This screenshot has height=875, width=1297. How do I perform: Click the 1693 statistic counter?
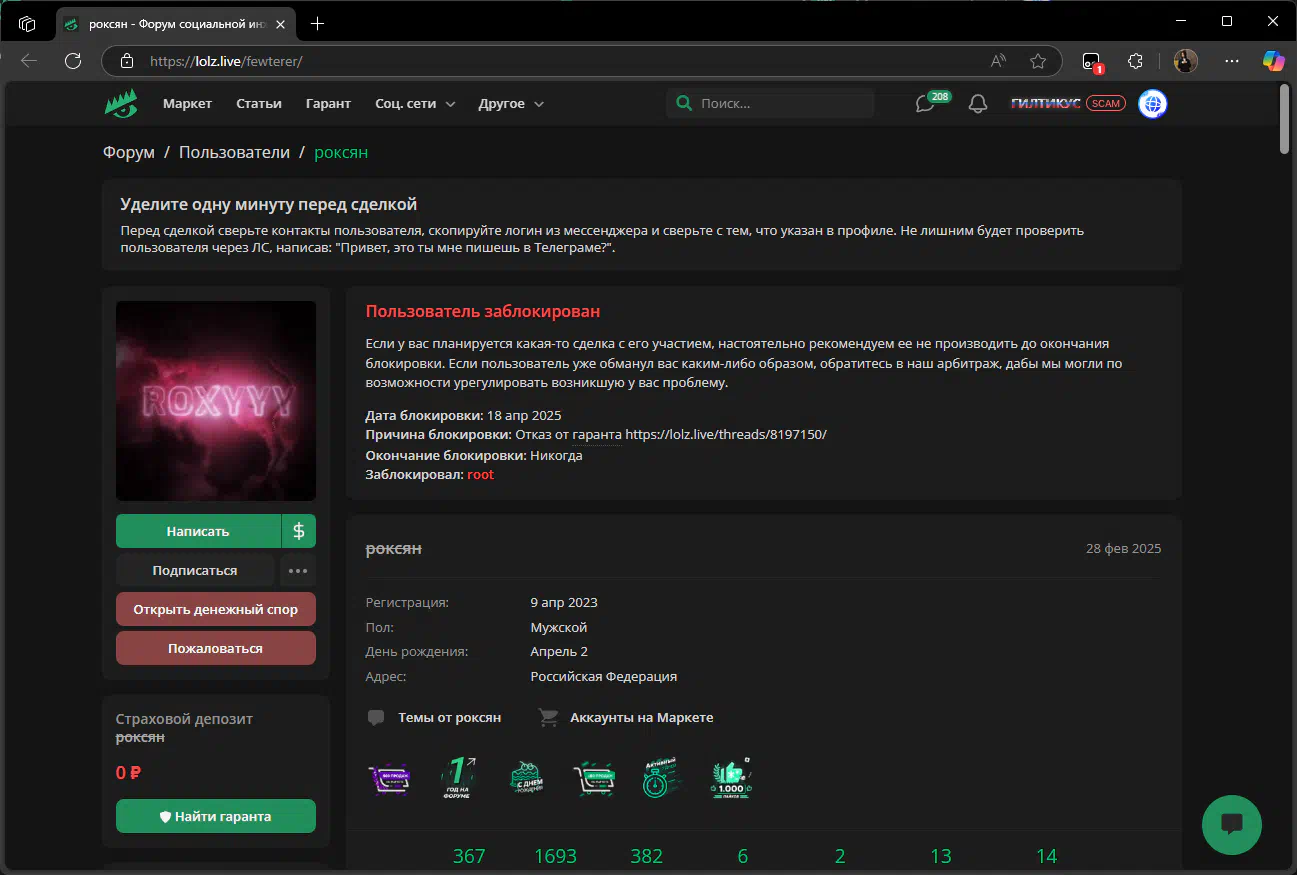pyautogui.click(x=556, y=856)
